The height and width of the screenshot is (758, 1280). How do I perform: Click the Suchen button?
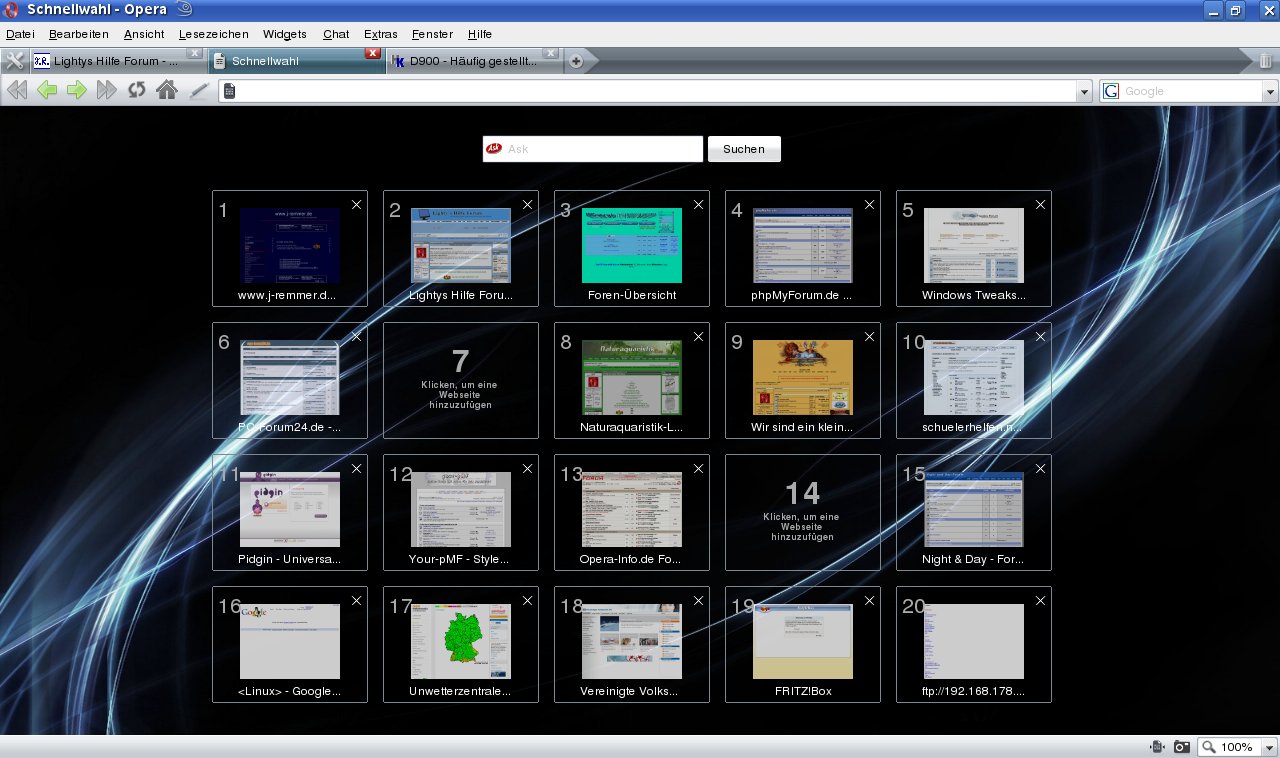click(x=744, y=149)
